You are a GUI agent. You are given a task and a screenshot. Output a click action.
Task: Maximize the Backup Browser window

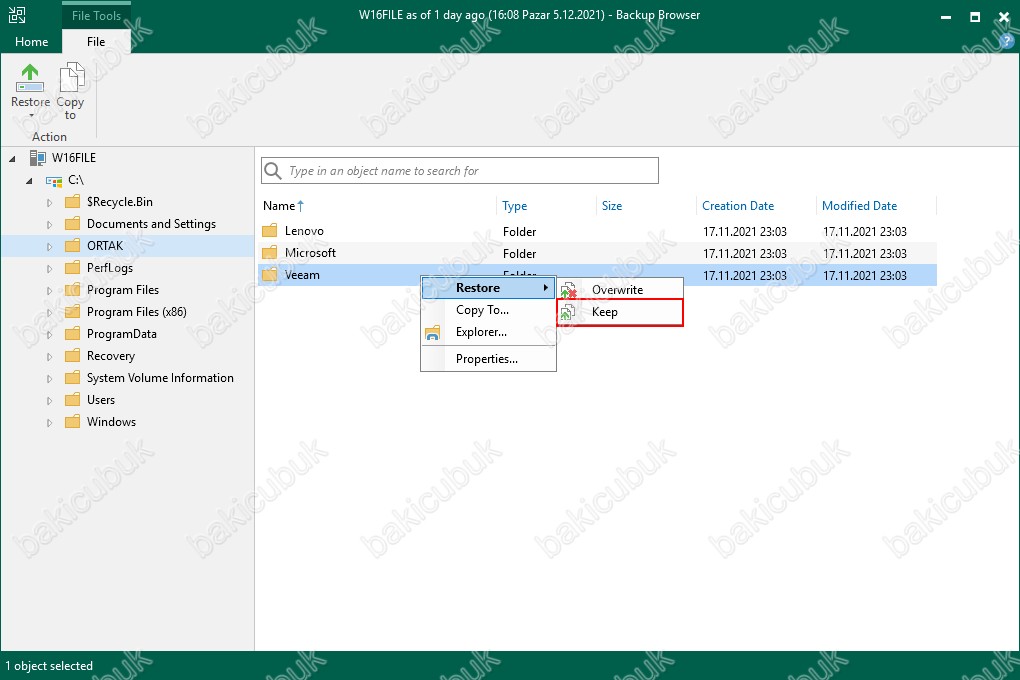pyautogui.click(x=974, y=17)
